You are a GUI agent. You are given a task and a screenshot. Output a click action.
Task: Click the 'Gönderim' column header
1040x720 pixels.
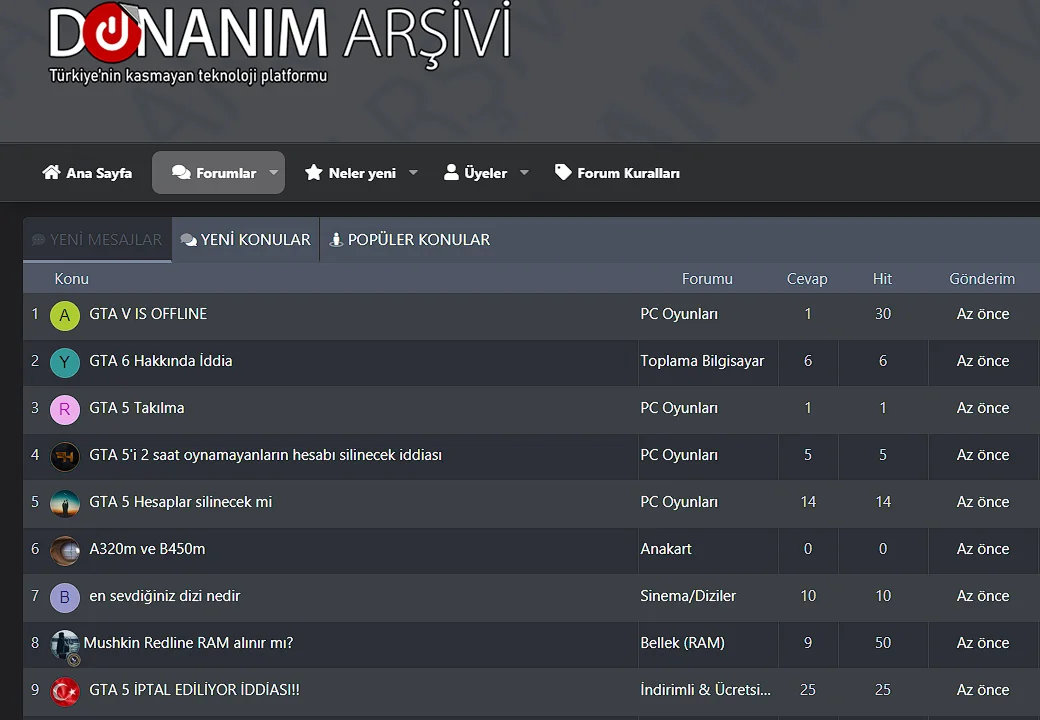click(x=982, y=278)
